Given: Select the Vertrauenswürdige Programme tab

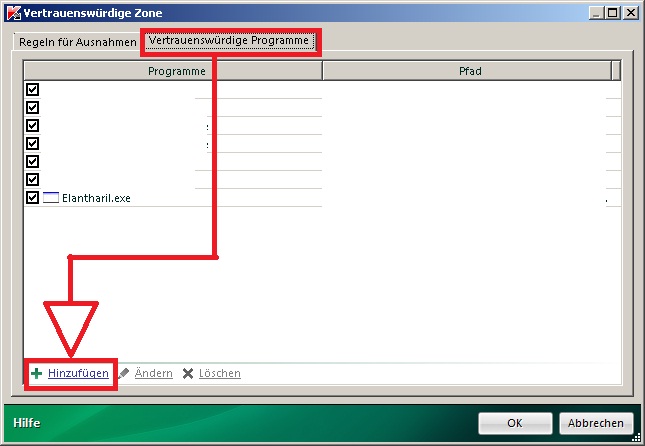Looking at the screenshot, I should (230, 42).
